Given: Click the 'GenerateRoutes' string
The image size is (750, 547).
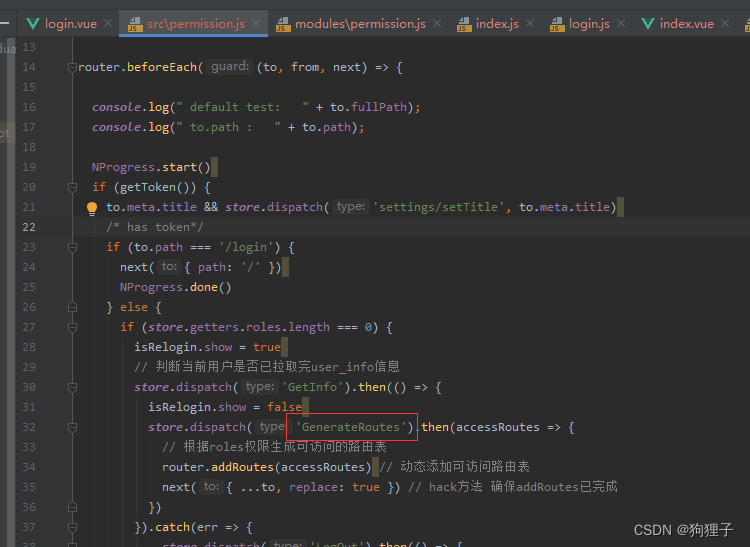Looking at the screenshot, I should point(351,427).
